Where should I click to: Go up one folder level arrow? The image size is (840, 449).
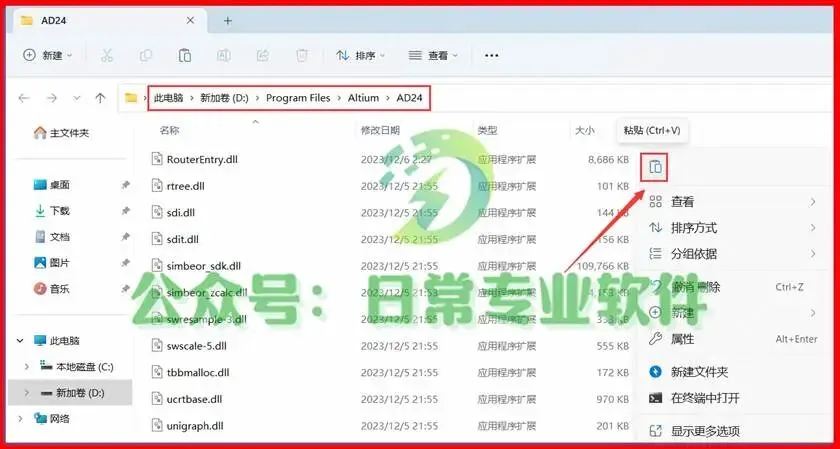pos(100,98)
